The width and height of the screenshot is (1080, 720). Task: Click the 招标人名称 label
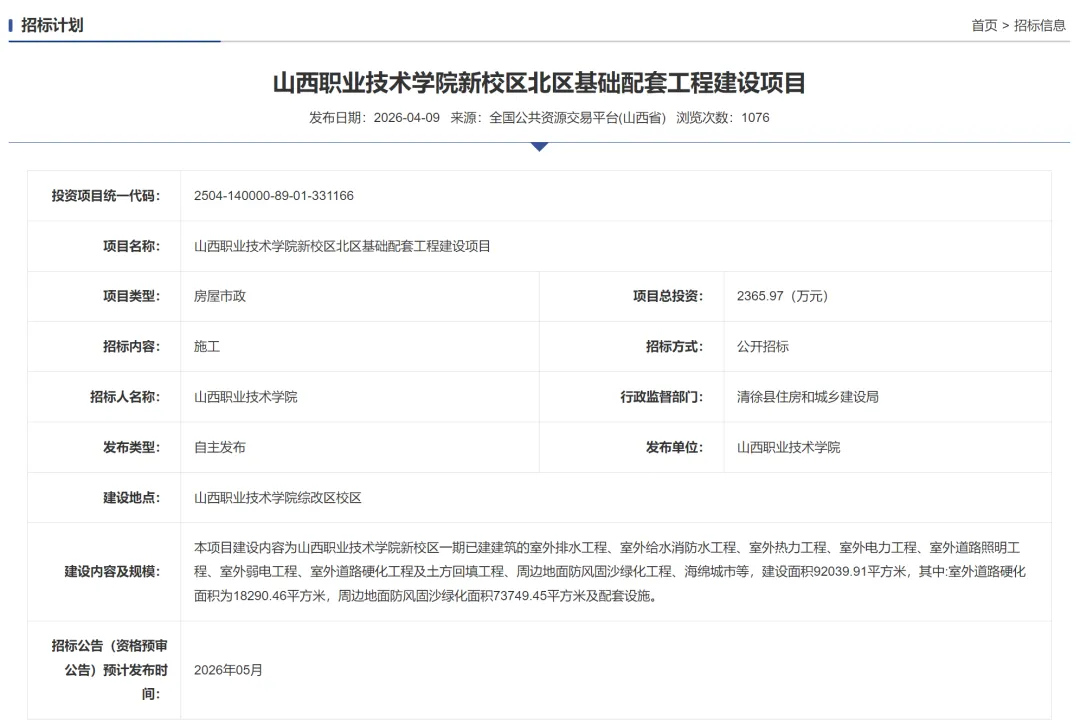(x=125, y=397)
